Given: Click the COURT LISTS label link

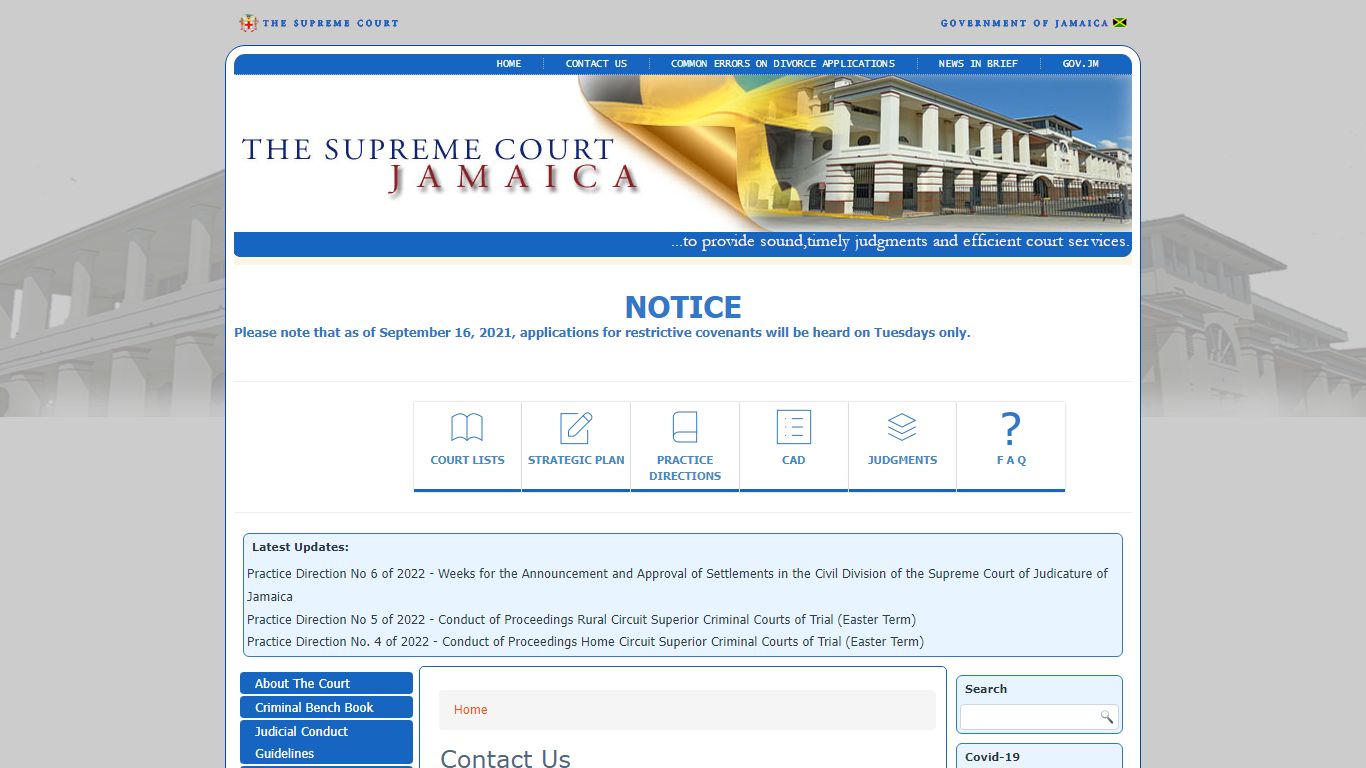Looking at the screenshot, I should coord(467,460).
